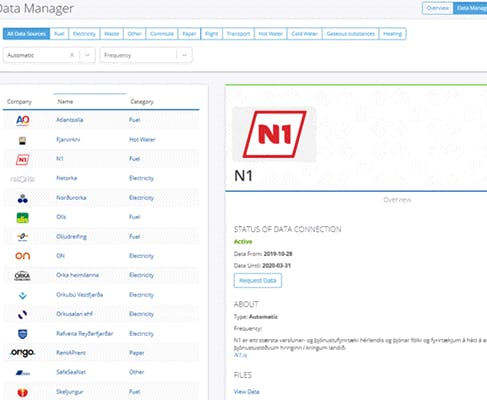Open the ON data source name

[60, 256]
